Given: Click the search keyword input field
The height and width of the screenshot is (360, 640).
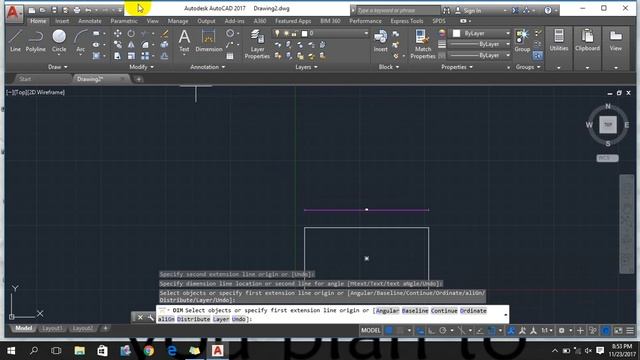Looking at the screenshot, I should point(398,10).
